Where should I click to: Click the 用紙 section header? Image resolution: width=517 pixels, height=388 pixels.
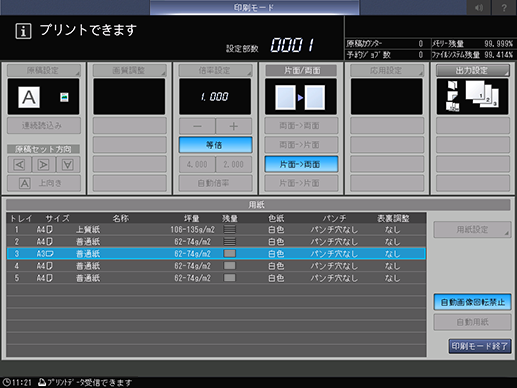click(x=258, y=205)
